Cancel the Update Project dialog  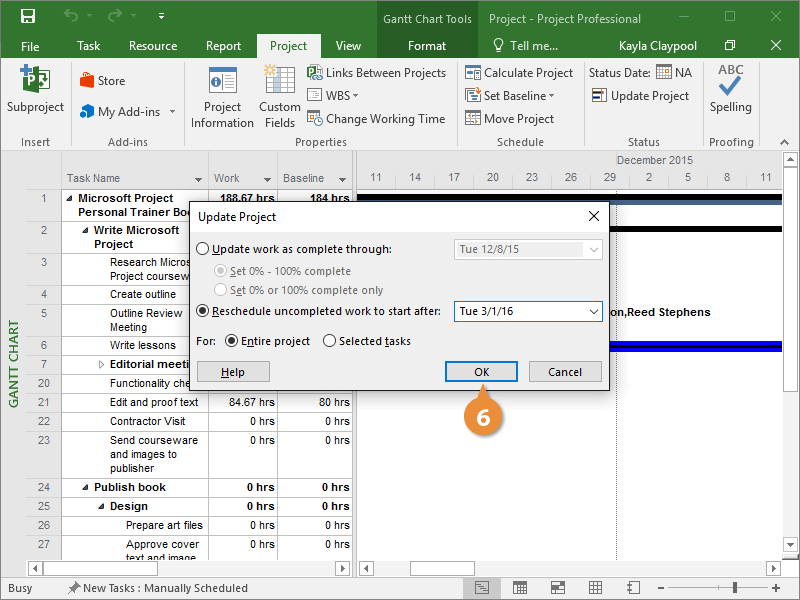[x=564, y=371]
